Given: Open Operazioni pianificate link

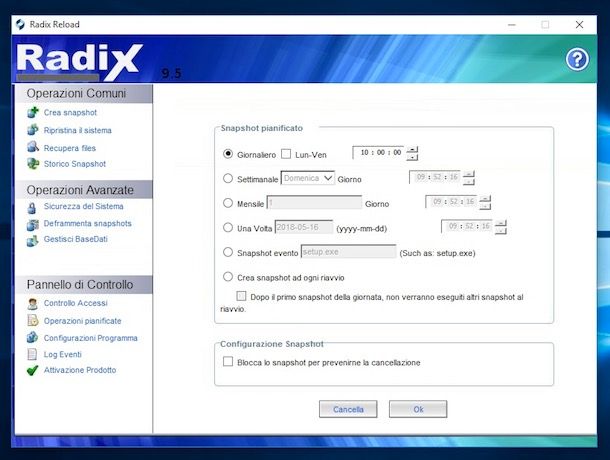Looking at the screenshot, I should point(82,321).
